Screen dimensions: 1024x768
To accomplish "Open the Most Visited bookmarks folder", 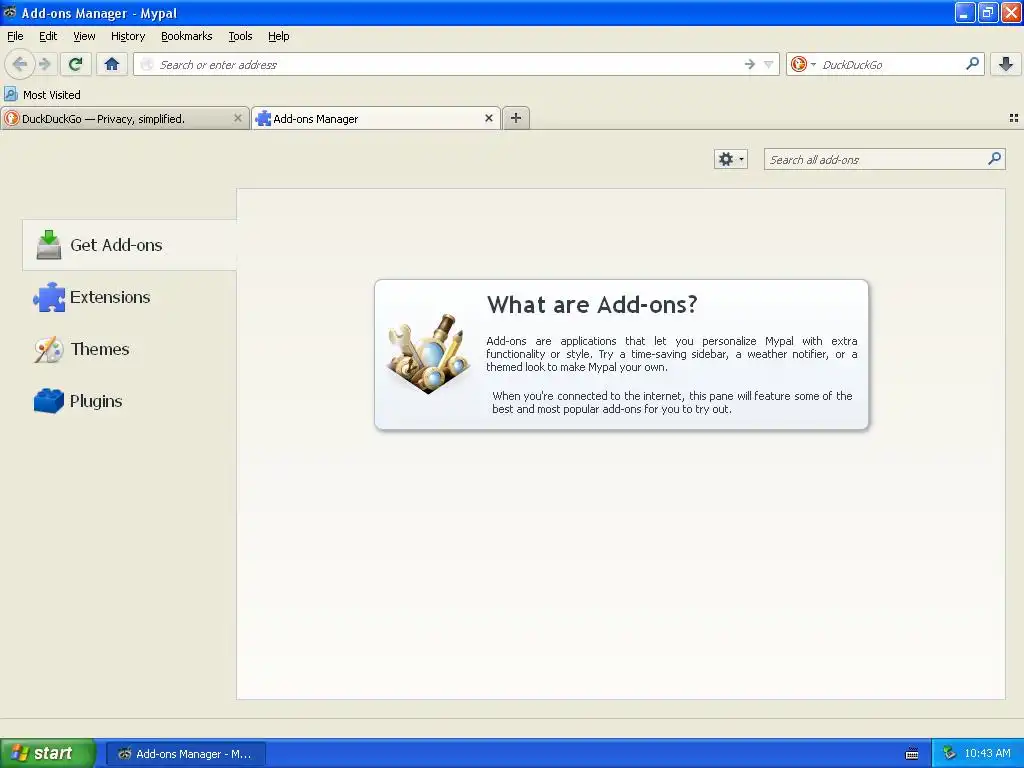I will pos(42,95).
